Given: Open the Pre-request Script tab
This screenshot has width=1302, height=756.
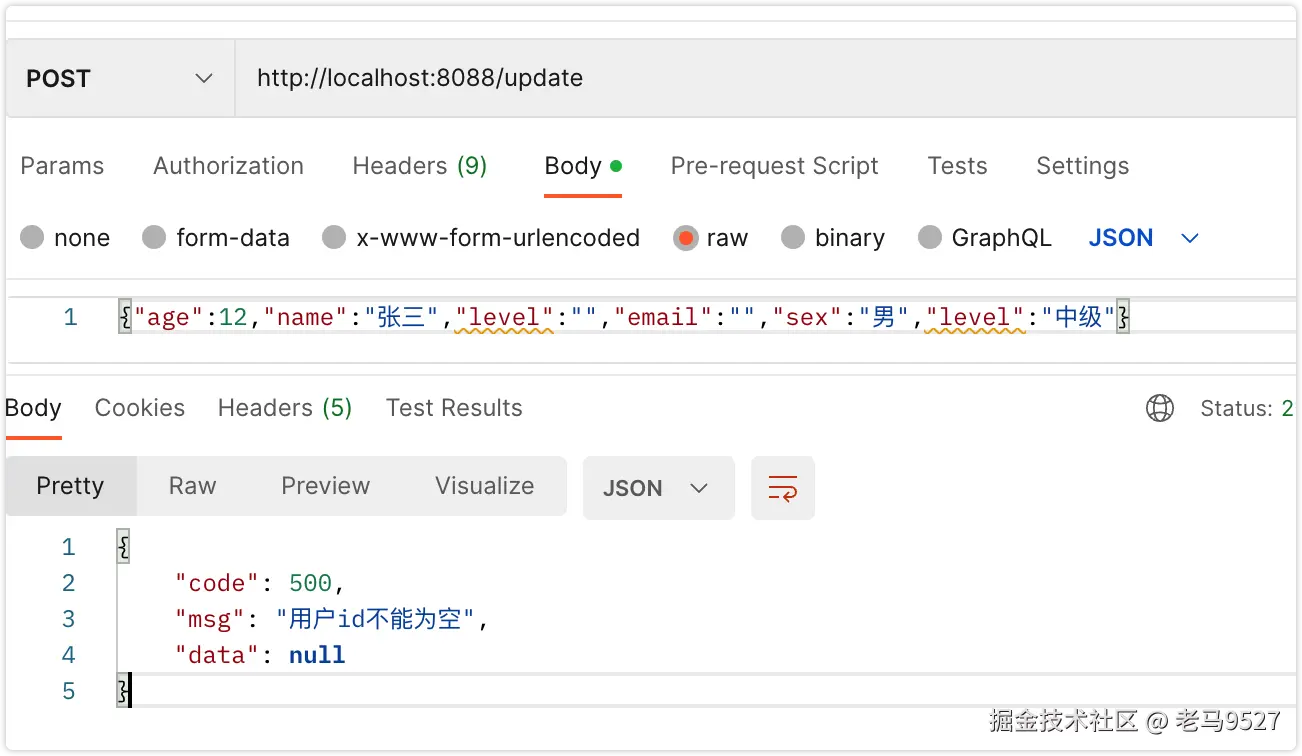Looking at the screenshot, I should point(774,166).
